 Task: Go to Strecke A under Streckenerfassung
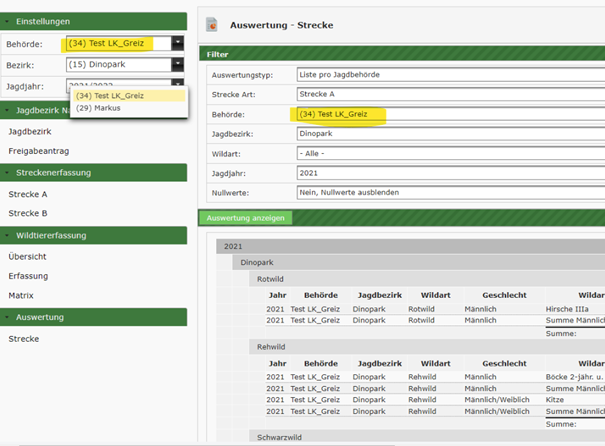28,194
